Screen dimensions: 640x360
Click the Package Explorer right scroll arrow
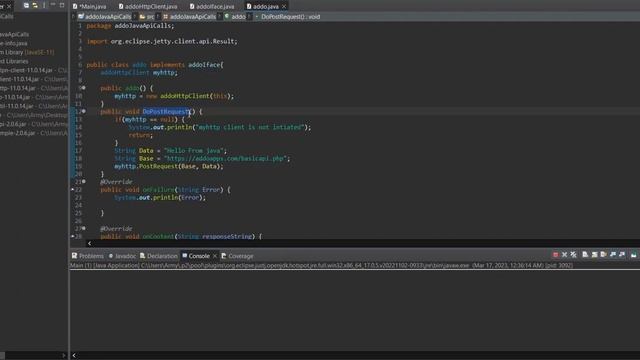[64, 356]
